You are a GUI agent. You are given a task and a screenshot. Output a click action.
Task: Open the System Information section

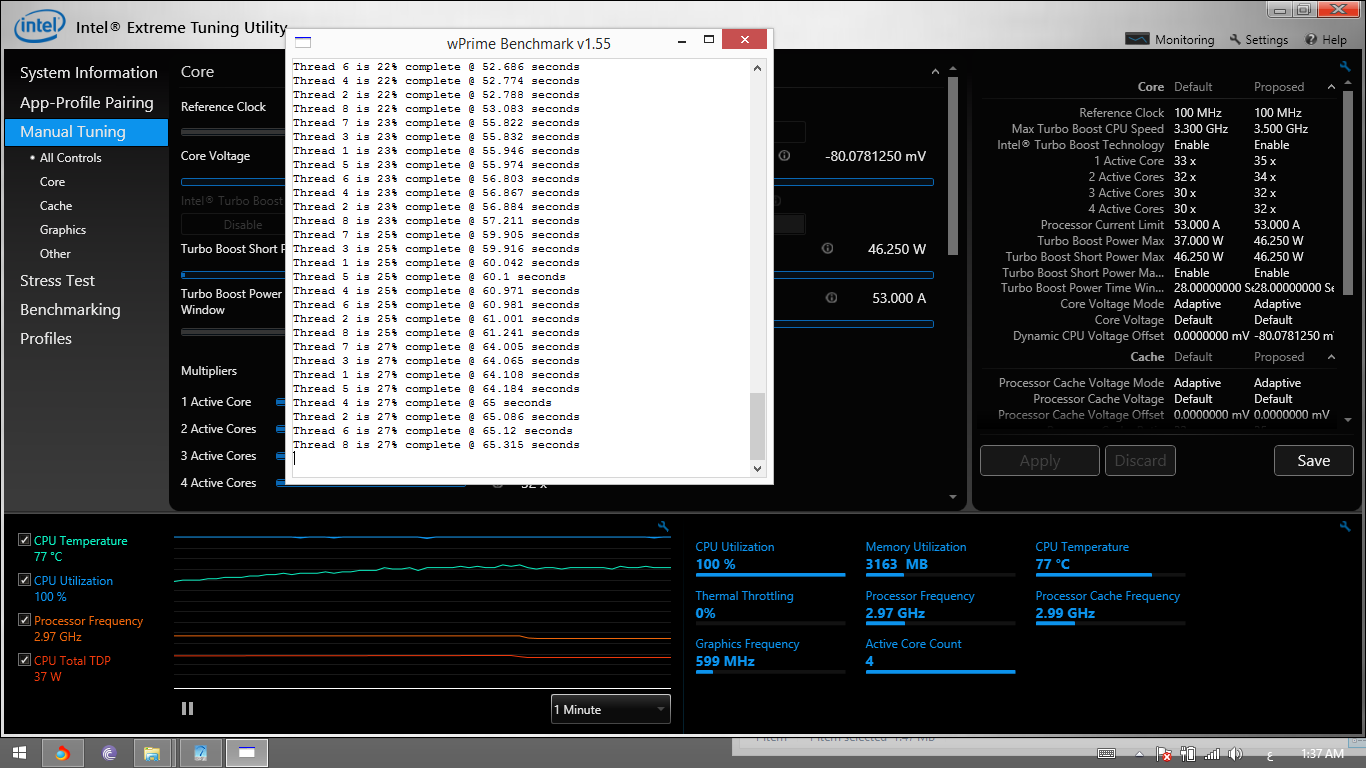point(88,72)
